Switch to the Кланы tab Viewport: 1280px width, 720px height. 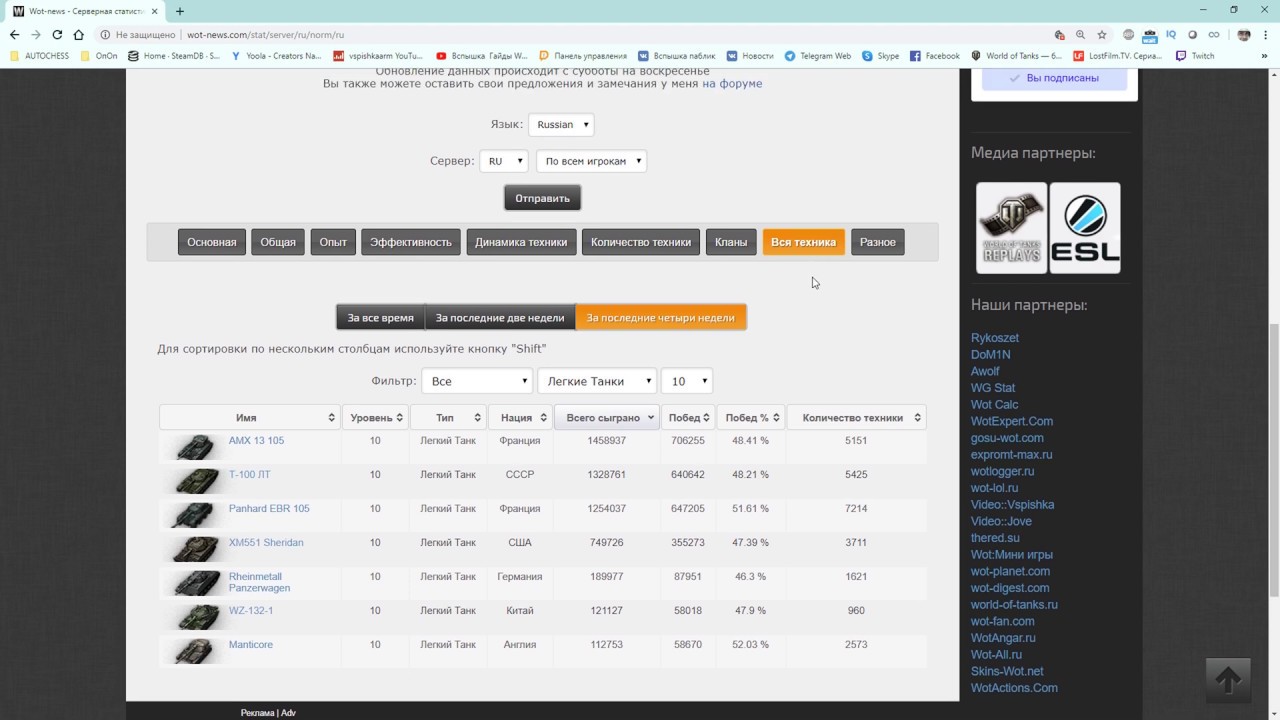(731, 242)
